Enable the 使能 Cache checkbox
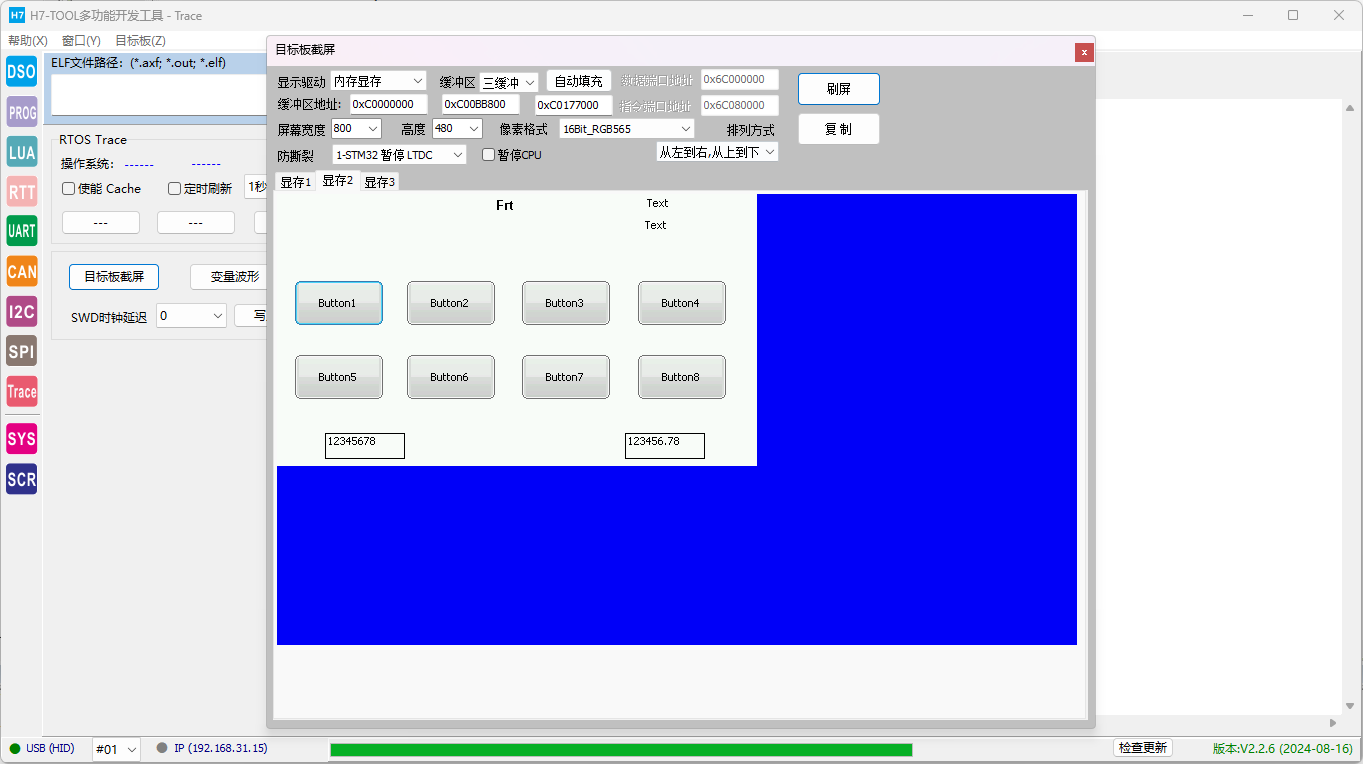1363x764 pixels. tap(68, 188)
